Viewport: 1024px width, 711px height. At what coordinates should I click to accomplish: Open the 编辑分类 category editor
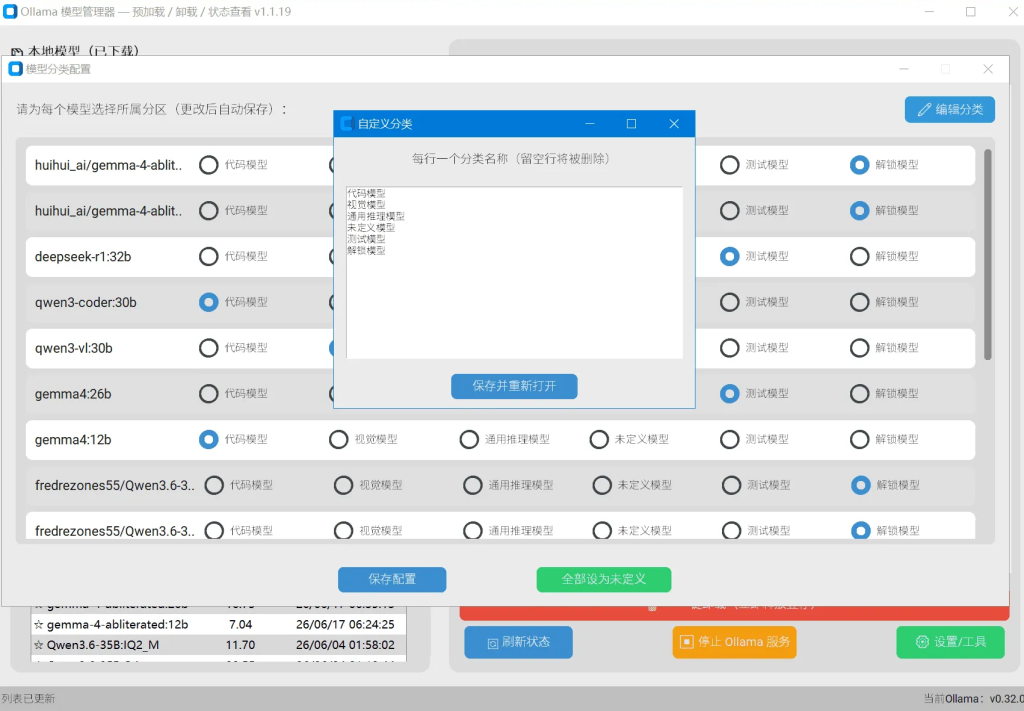click(950, 110)
